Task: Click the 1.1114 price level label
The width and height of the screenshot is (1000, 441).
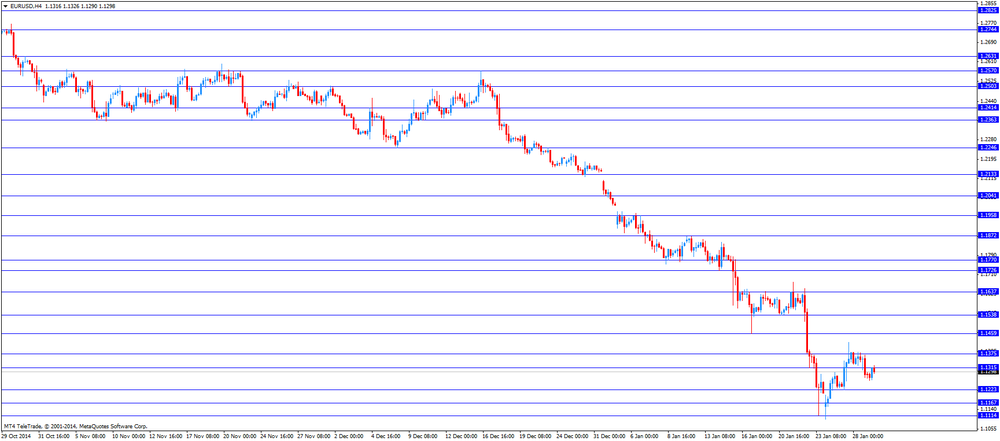Action: 987,415
